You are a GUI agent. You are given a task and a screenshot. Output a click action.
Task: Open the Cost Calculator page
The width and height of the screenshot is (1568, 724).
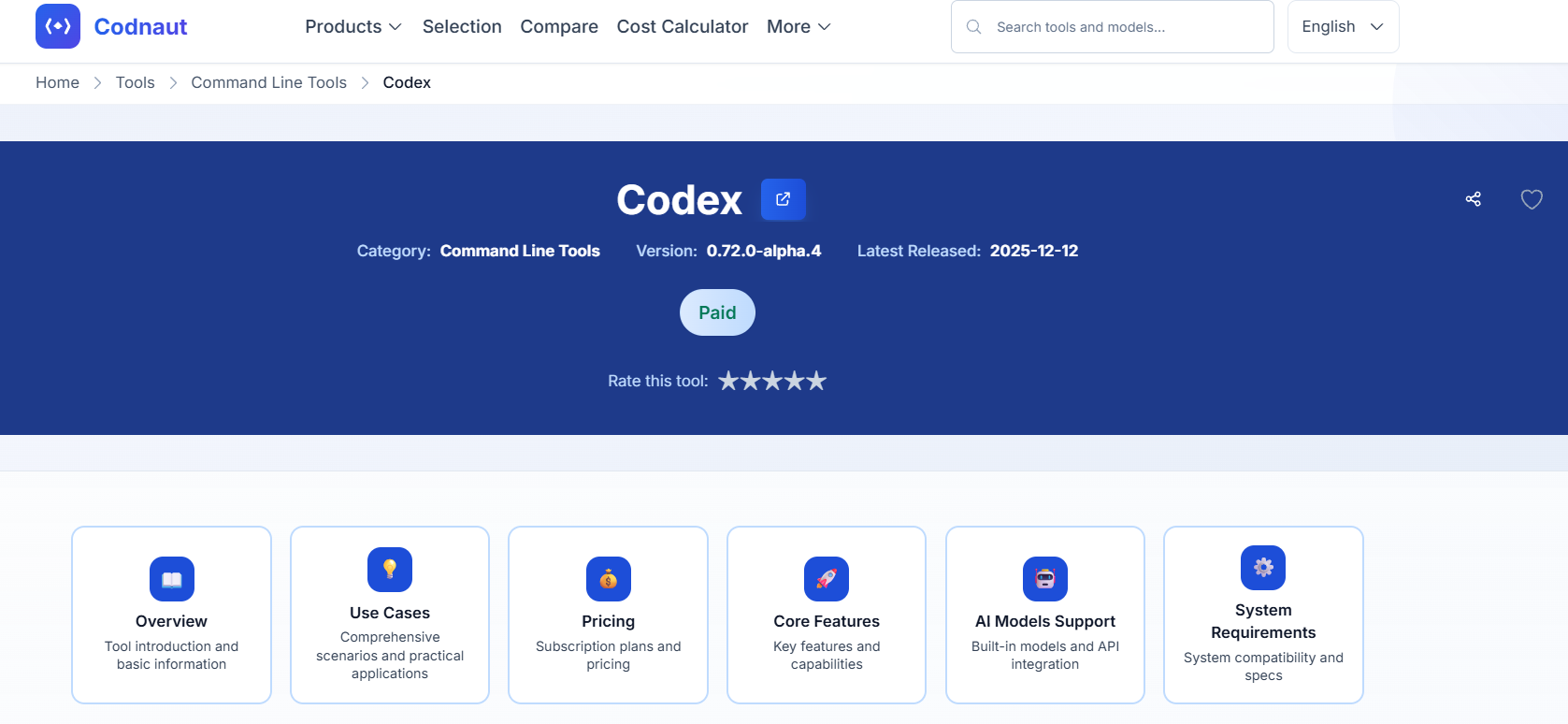683,26
